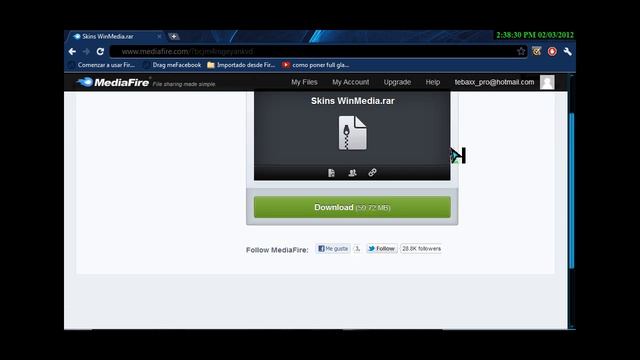
Task: Reload the MediaFire page
Action: pyautogui.click(x=100, y=51)
